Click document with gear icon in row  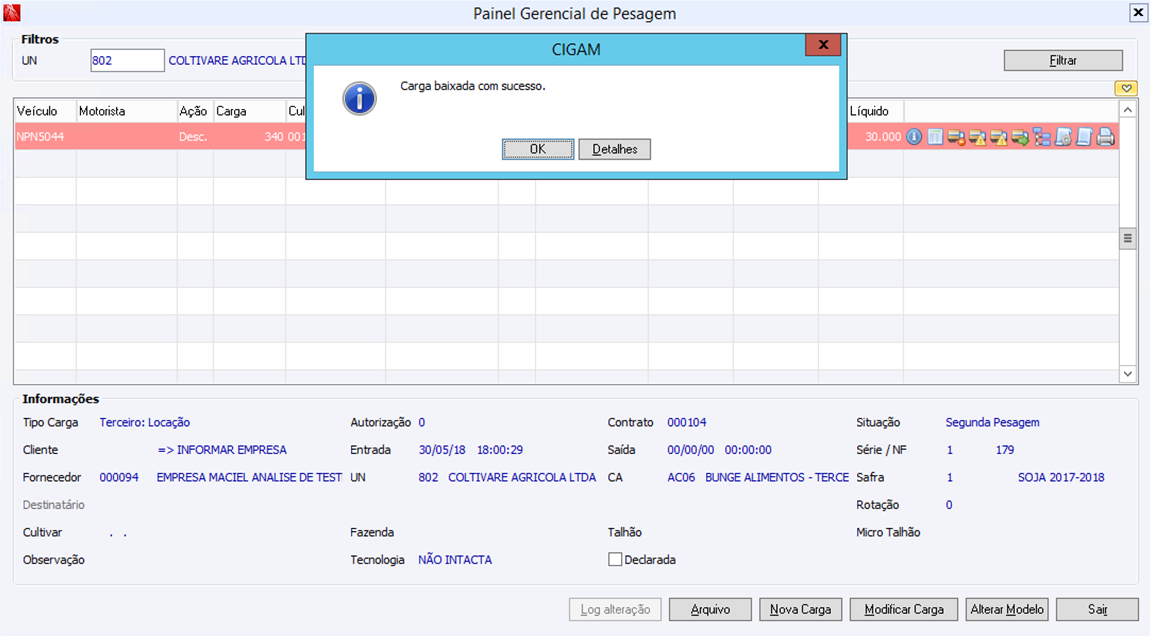coord(1063,137)
